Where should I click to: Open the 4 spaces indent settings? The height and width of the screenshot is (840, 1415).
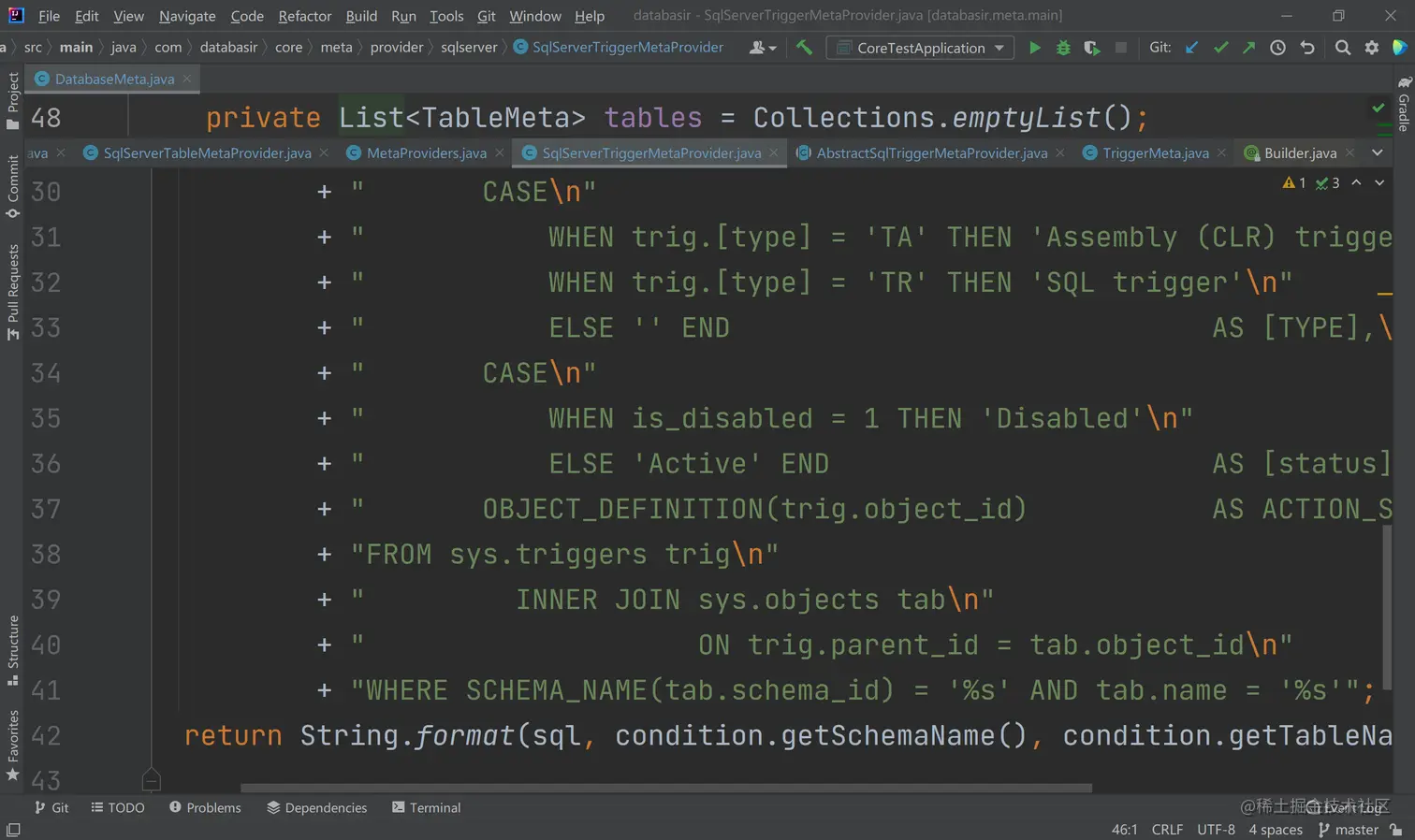(1276, 830)
